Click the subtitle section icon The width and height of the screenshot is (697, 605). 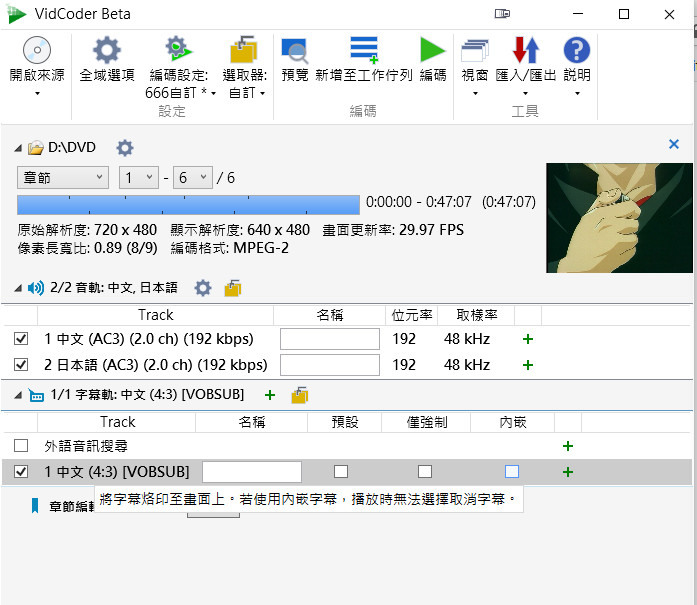click(36, 395)
